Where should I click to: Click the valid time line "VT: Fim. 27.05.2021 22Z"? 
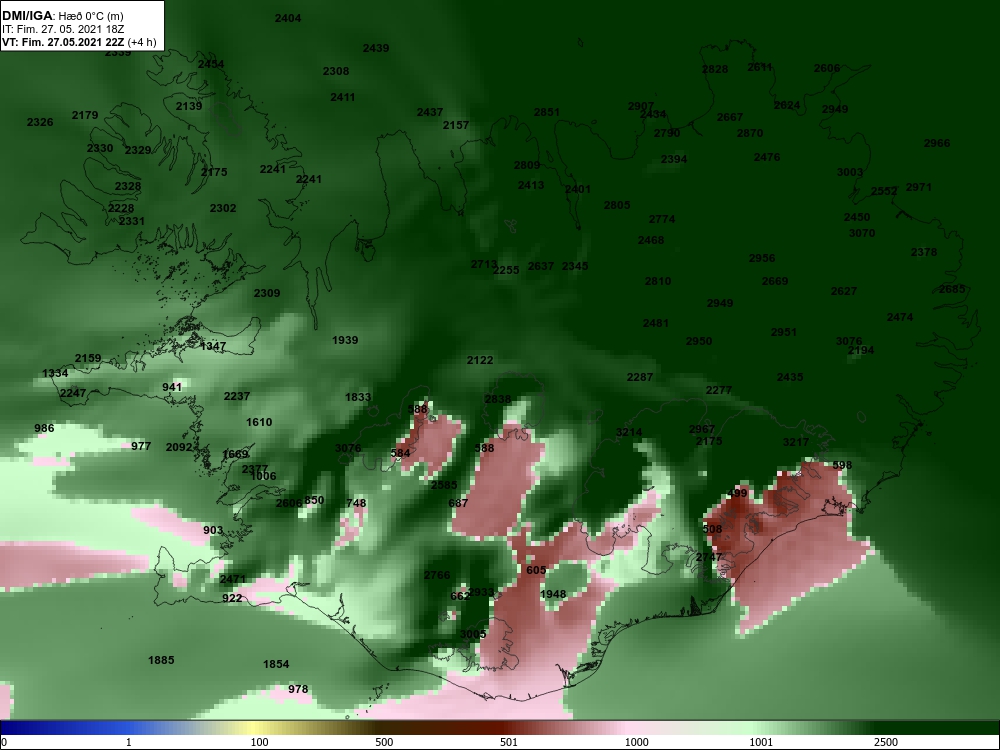tap(63, 43)
